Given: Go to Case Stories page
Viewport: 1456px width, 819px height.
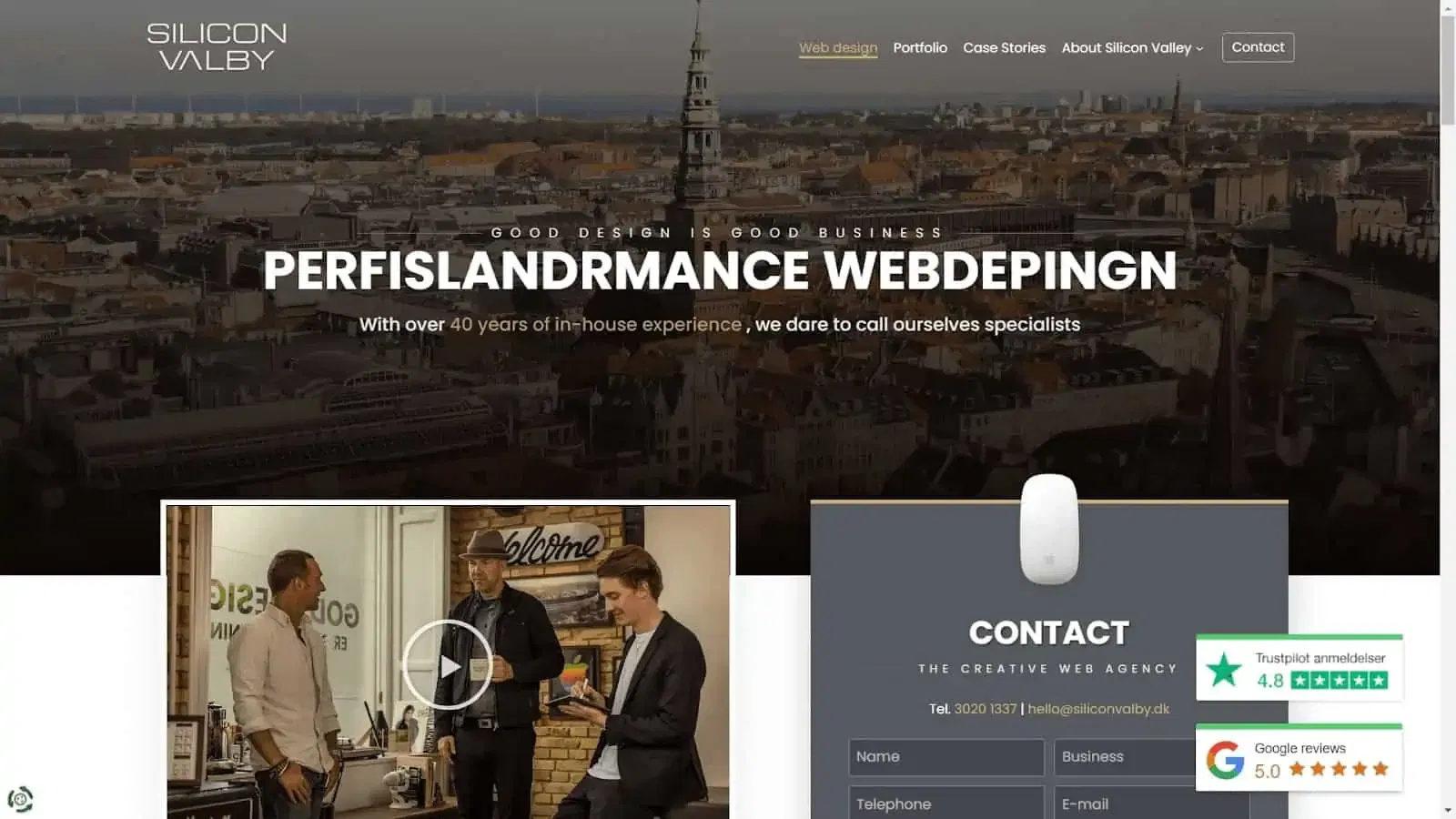Looking at the screenshot, I should 1004,47.
